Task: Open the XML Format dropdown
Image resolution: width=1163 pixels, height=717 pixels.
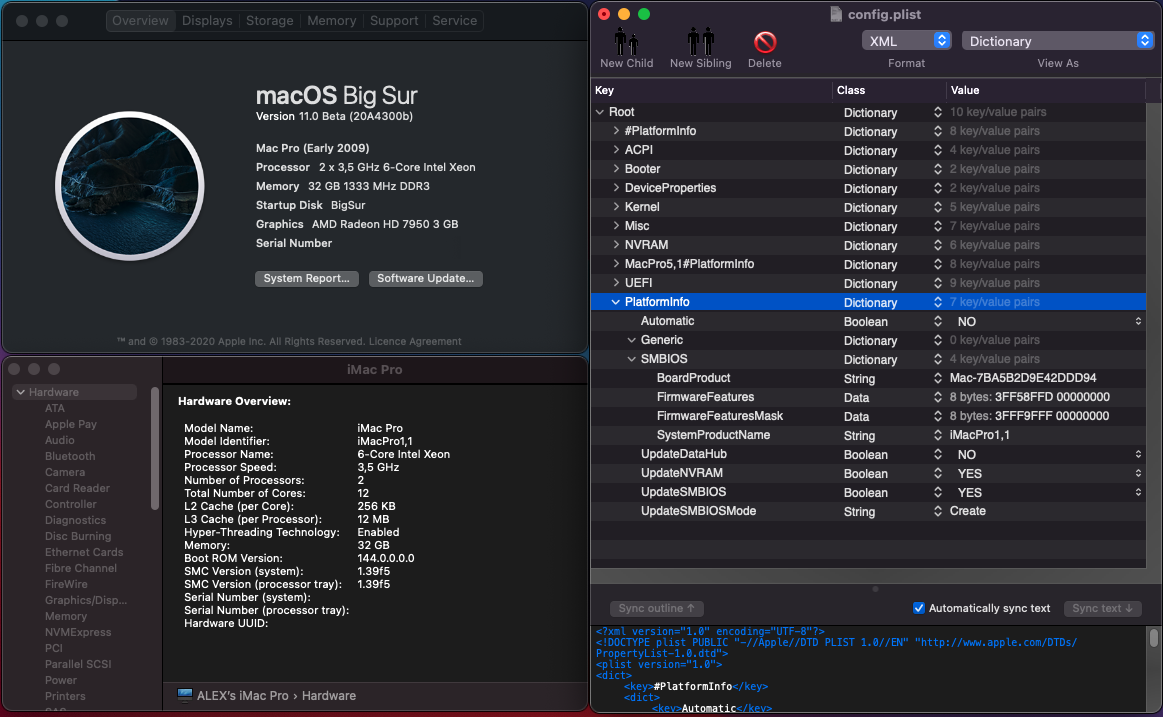Action: (x=906, y=41)
